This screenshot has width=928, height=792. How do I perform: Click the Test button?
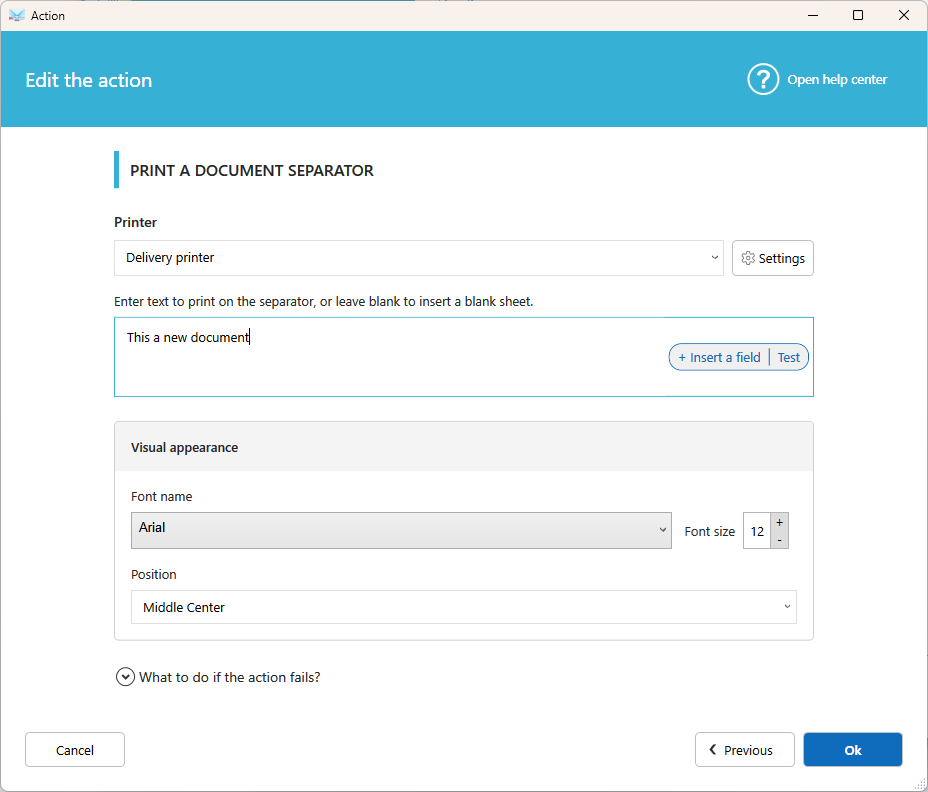(x=788, y=358)
